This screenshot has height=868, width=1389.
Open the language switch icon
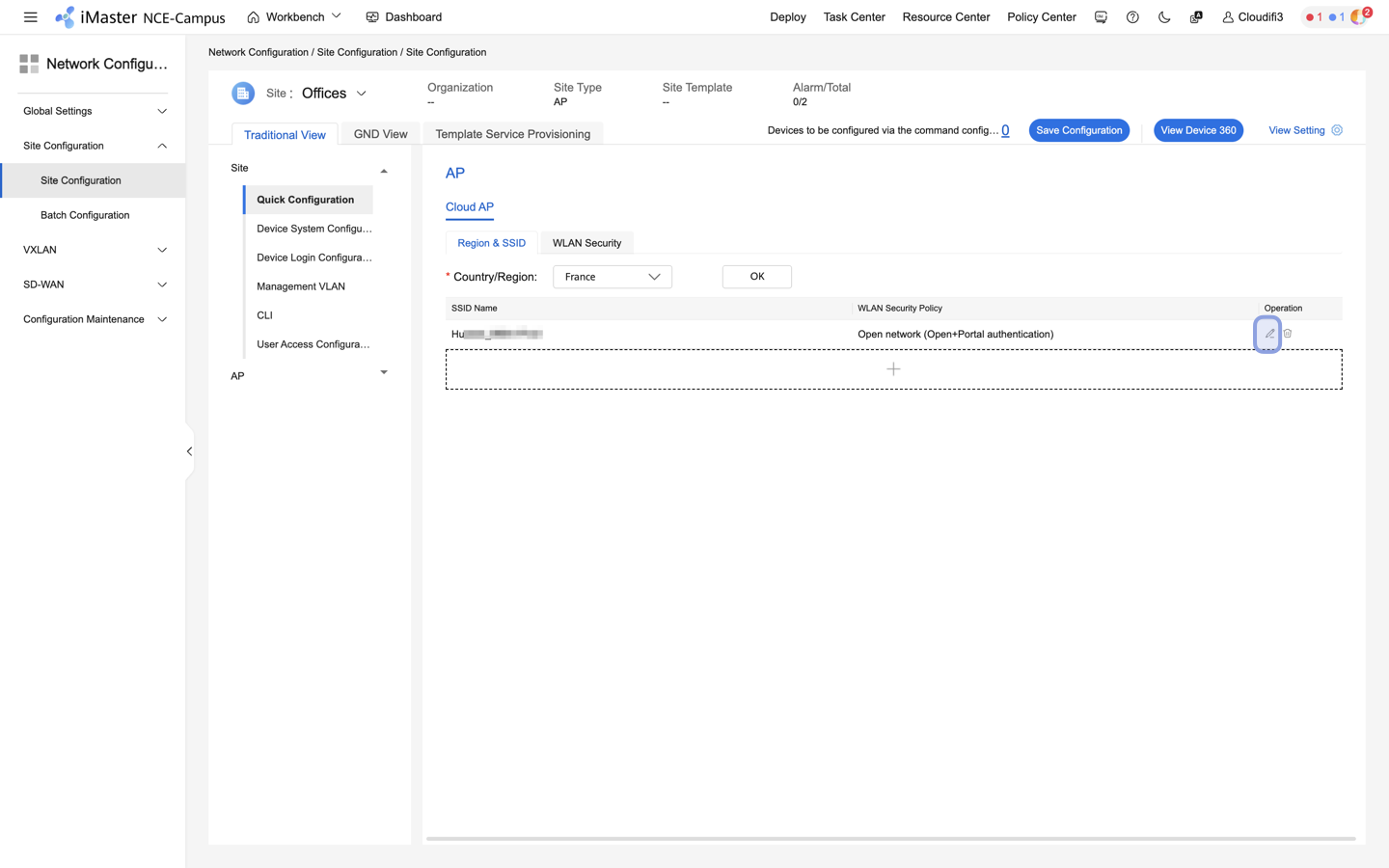1196,17
